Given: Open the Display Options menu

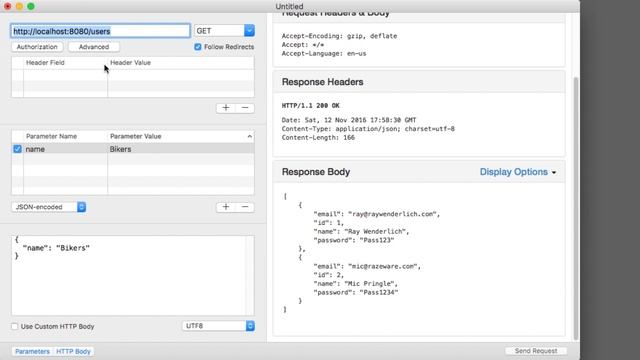Looking at the screenshot, I should pyautogui.click(x=518, y=172).
